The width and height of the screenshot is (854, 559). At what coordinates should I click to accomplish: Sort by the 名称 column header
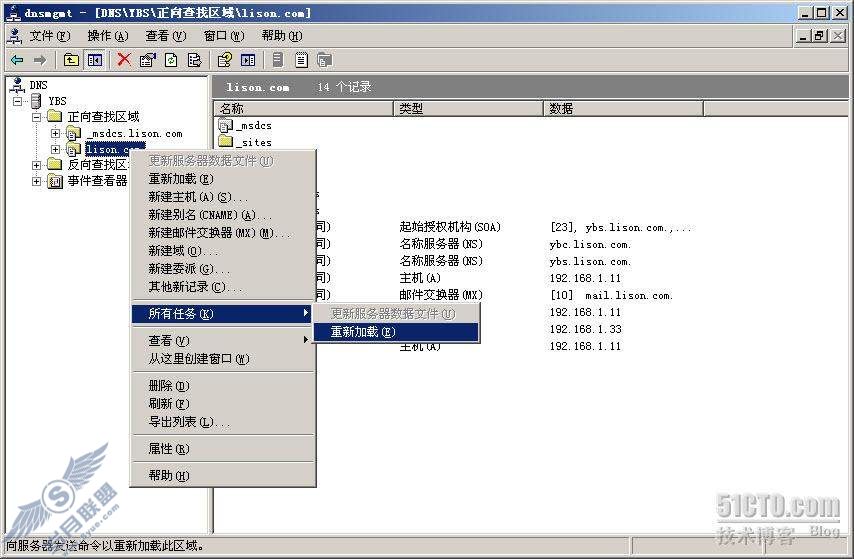click(303, 108)
